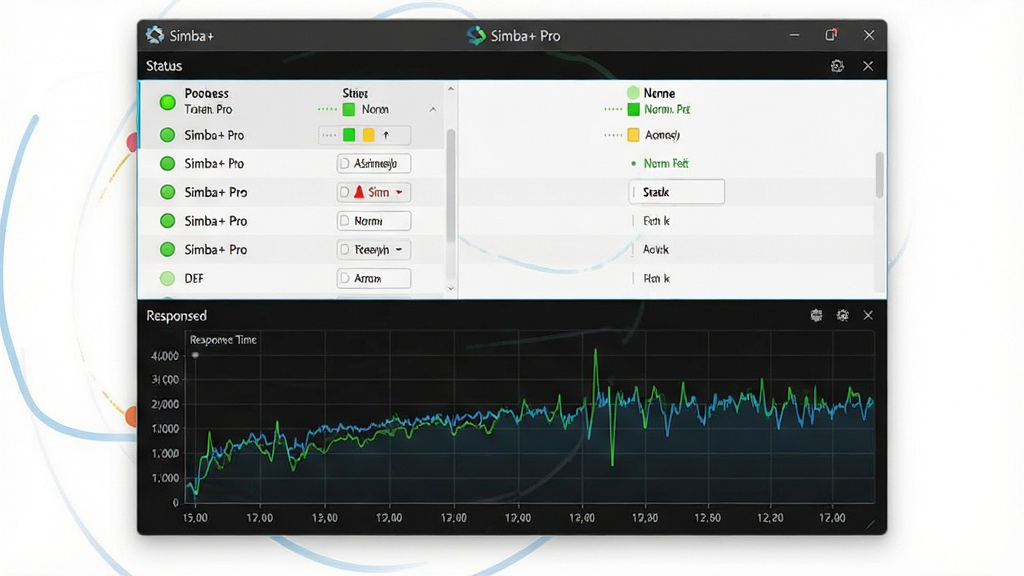Minimize the Simba+ Pro window
Image resolution: width=1024 pixels, height=576 pixels.
click(x=794, y=35)
